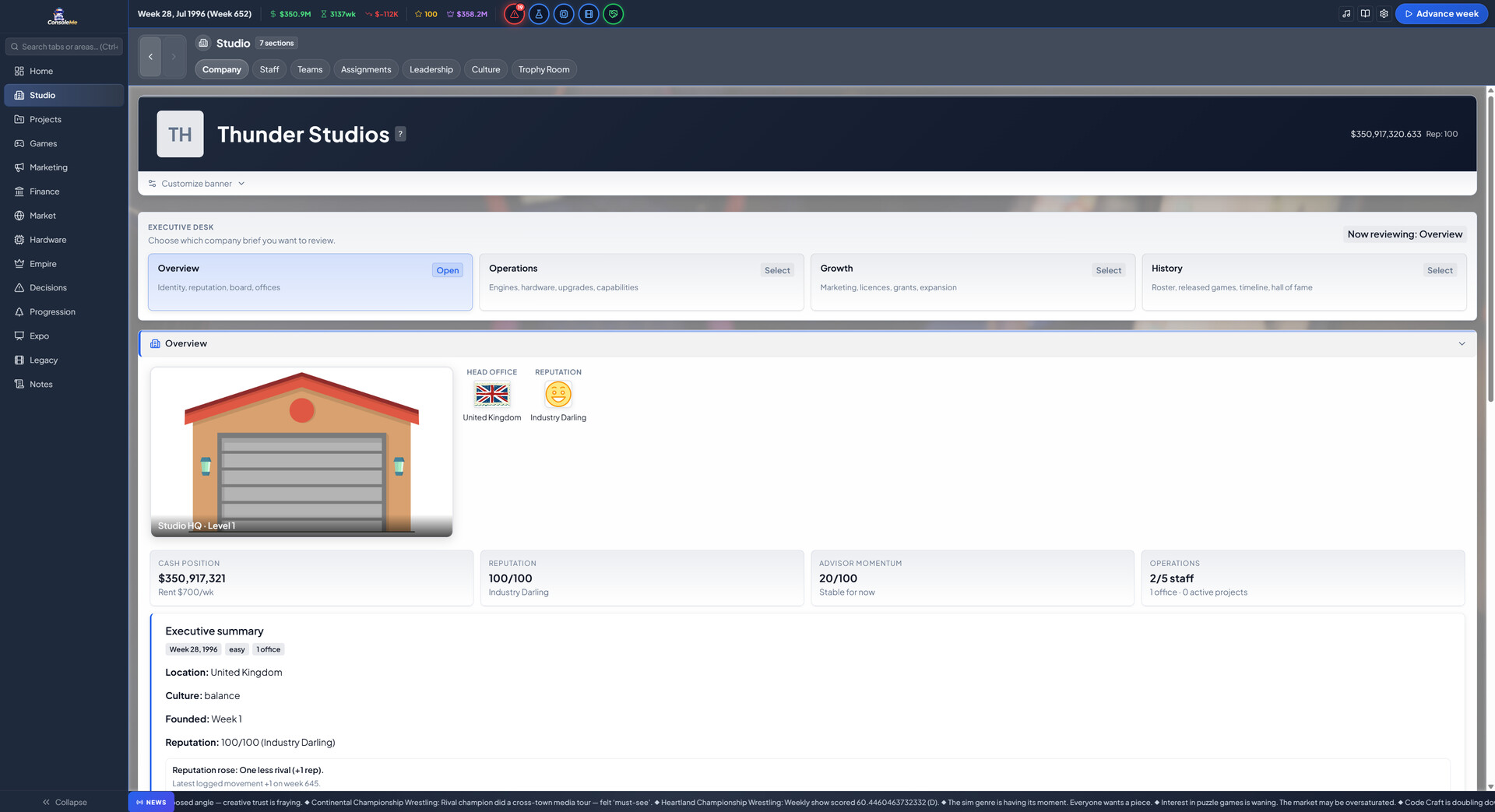The height and width of the screenshot is (812, 1495).
Task: Open Market in the sidebar
Action: 64,216
